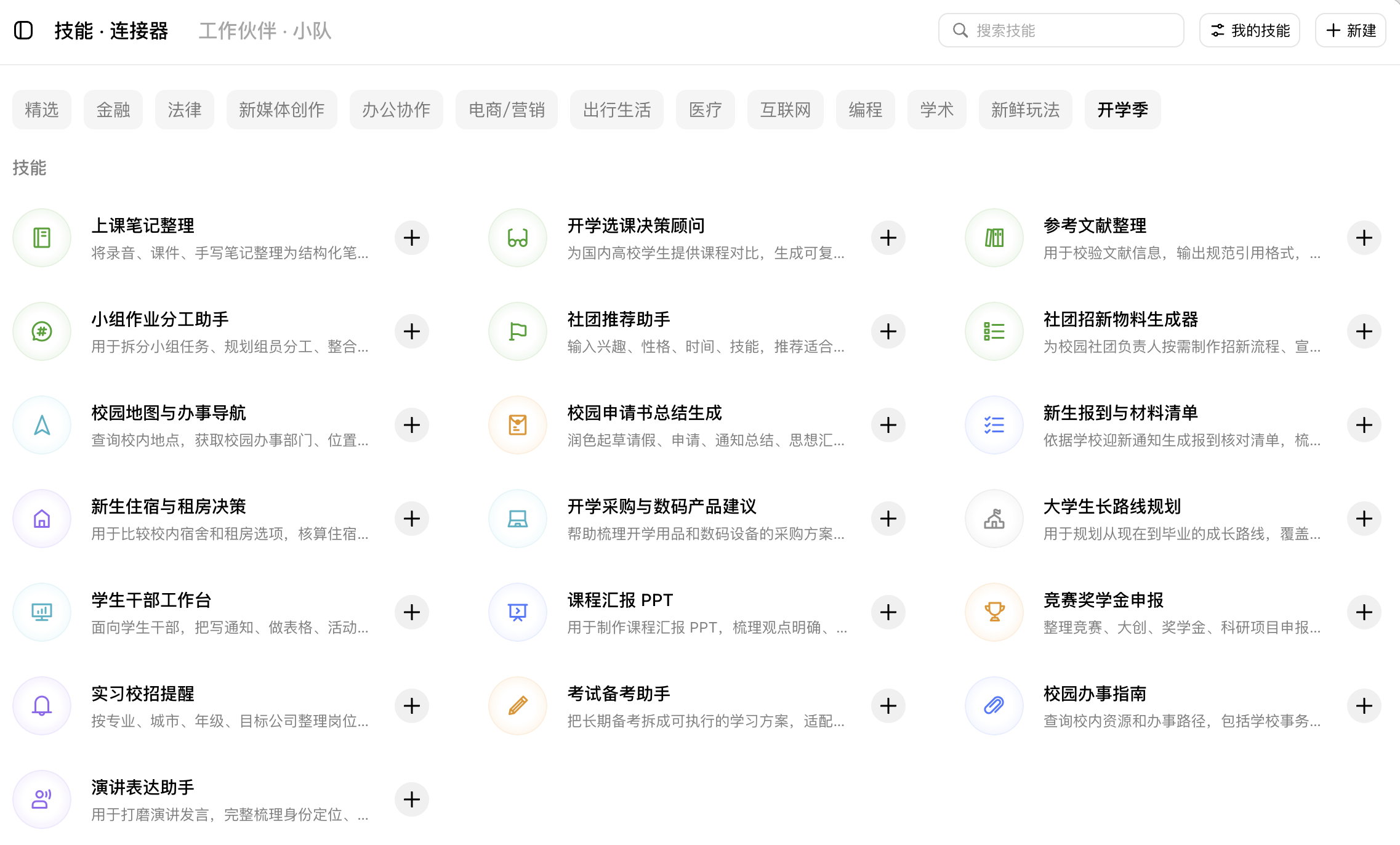
Task: Click the 新建 button
Action: tap(1351, 30)
